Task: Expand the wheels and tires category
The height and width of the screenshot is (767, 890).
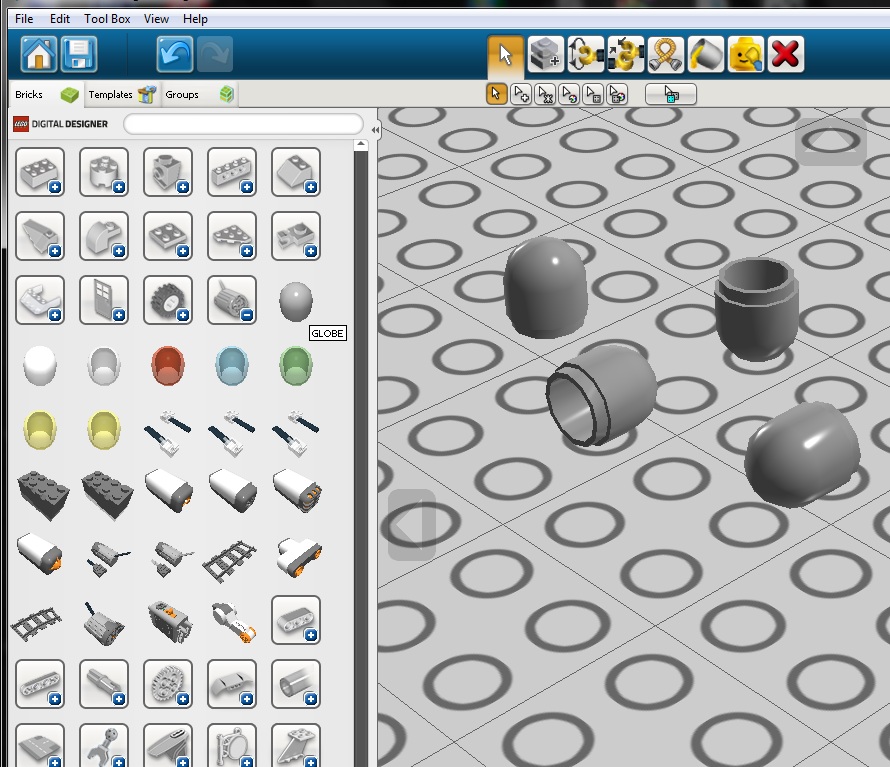Action: coord(168,300)
